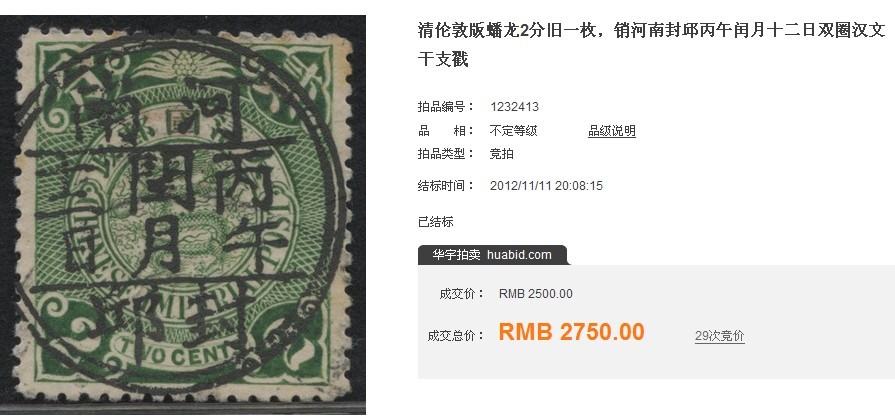Click the 已结标 closed status text
The height and width of the screenshot is (420, 895).
(436, 222)
